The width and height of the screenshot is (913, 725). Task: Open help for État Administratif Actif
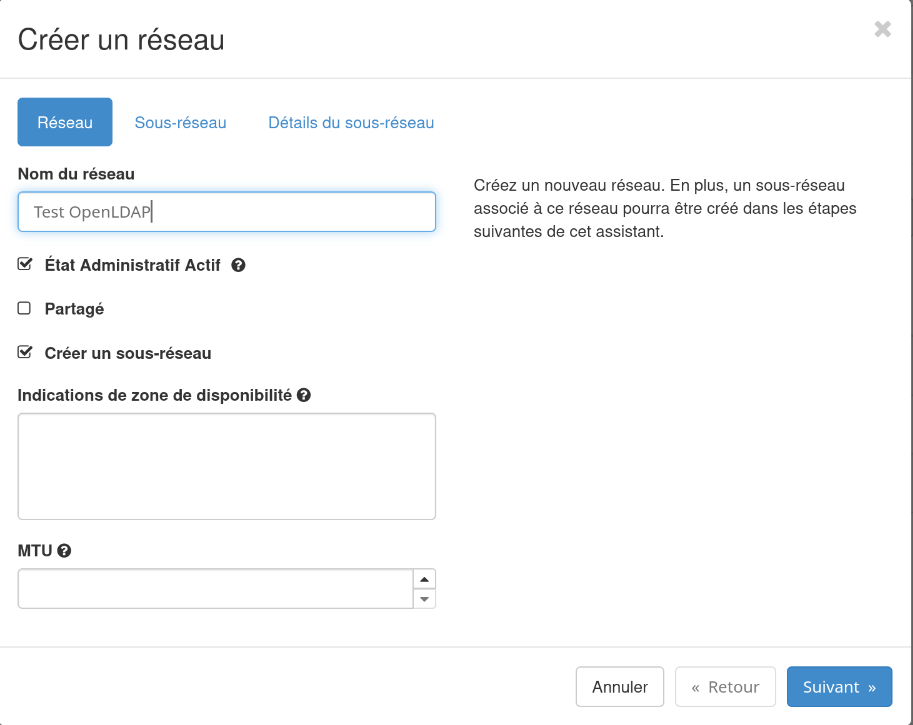click(237, 264)
